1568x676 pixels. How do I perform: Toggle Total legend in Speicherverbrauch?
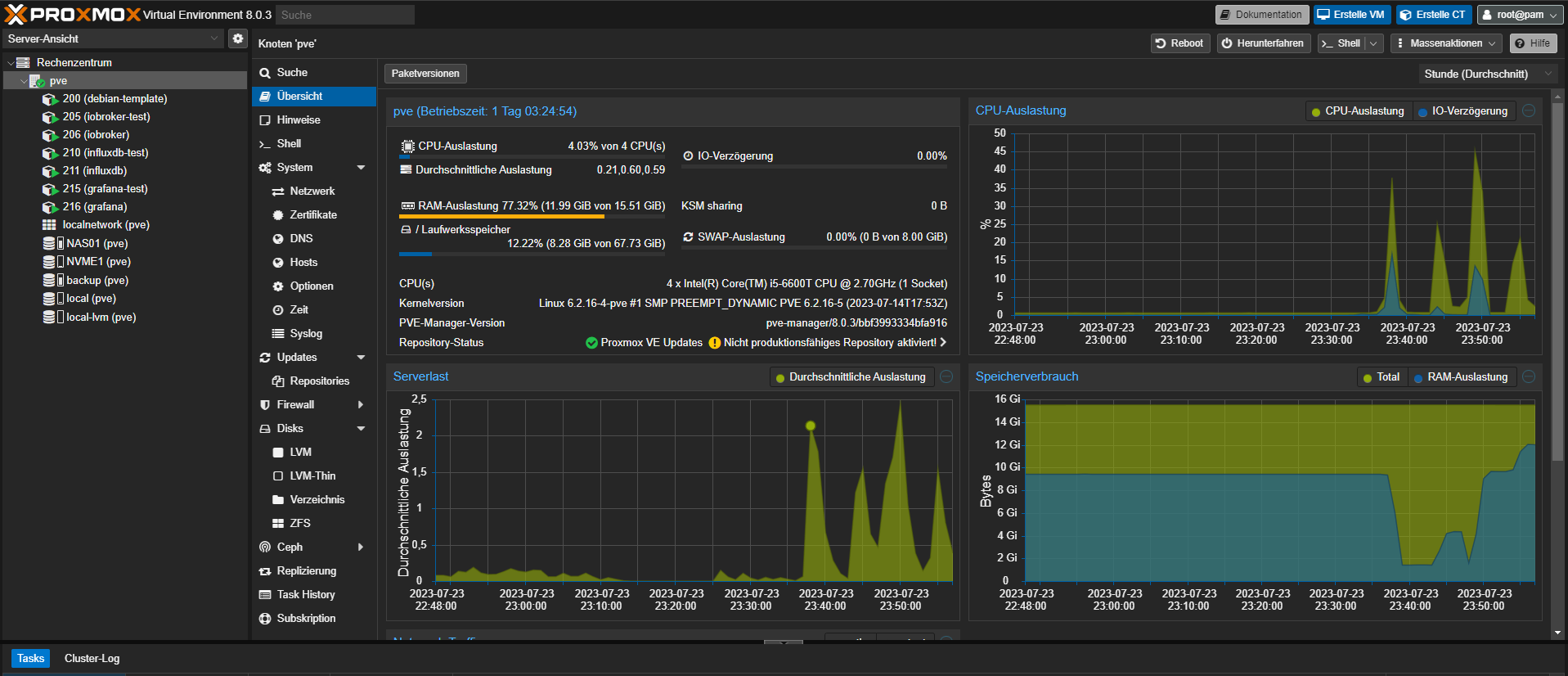coord(1381,377)
